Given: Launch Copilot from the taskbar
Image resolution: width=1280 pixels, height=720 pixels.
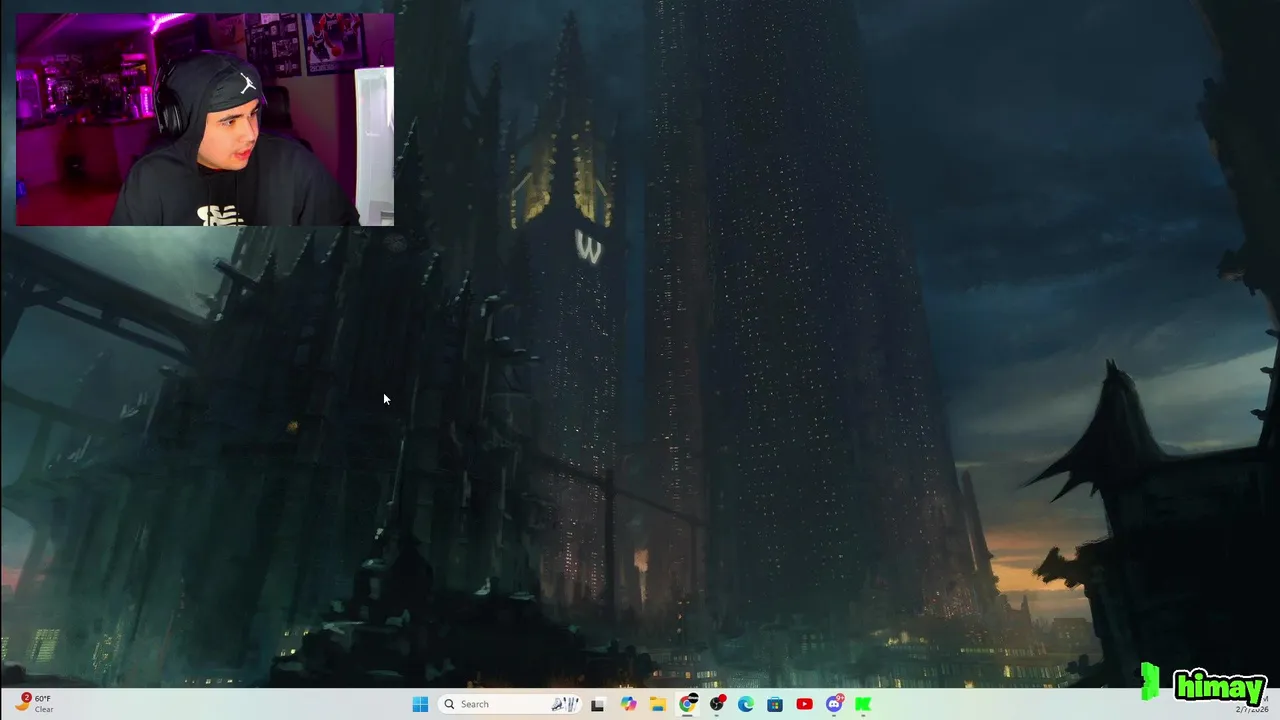Looking at the screenshot, I should tap(628, 704).
